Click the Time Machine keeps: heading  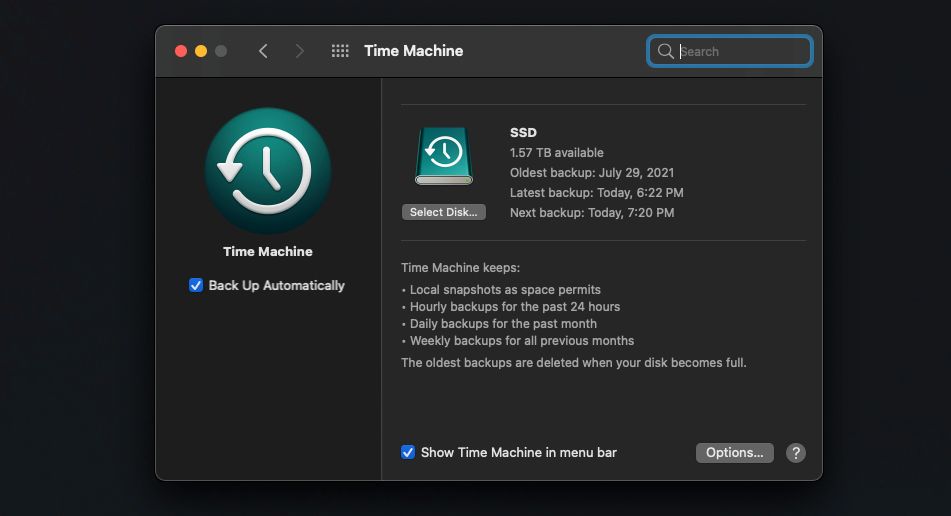(x=460, y=267)
